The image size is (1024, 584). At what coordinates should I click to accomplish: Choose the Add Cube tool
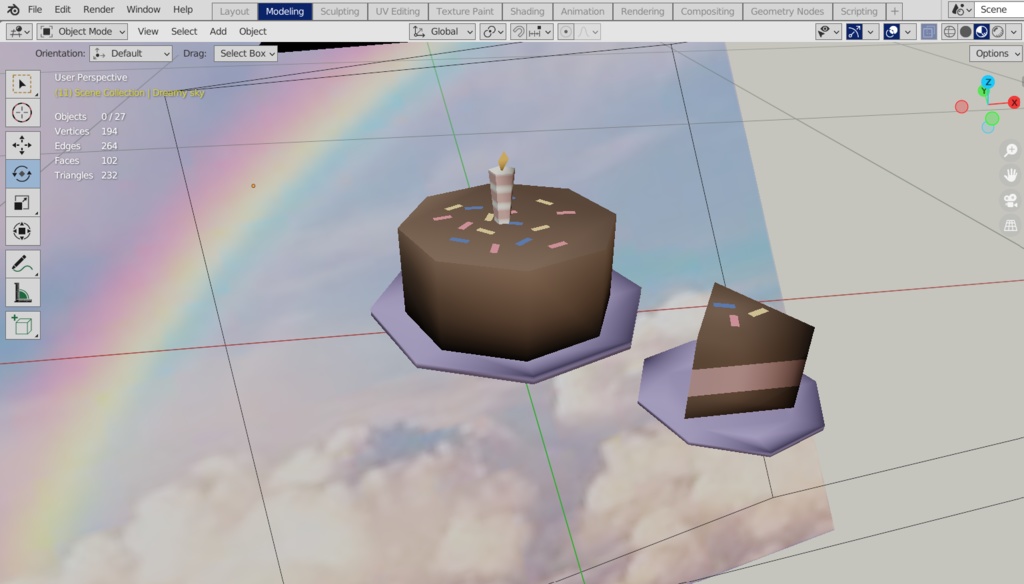pos(22,325)
